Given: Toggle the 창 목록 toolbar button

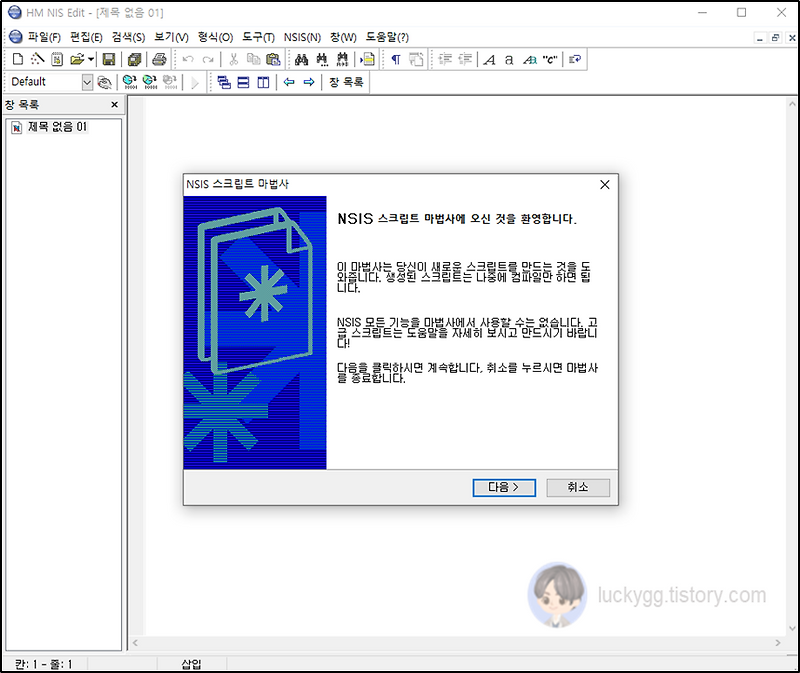Looking at the screenshot, I should coord(346,82).
